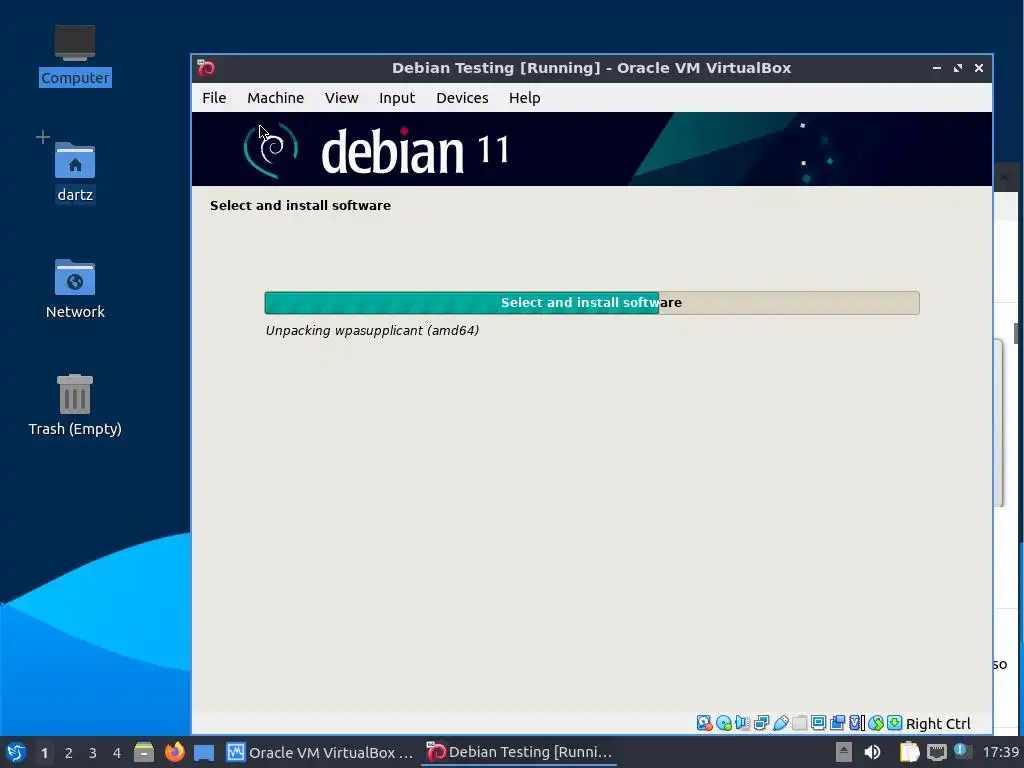This screenshot has height=768, width=1024.
Task: Open the clipboard manager tray icon
Action: point(909,752)
